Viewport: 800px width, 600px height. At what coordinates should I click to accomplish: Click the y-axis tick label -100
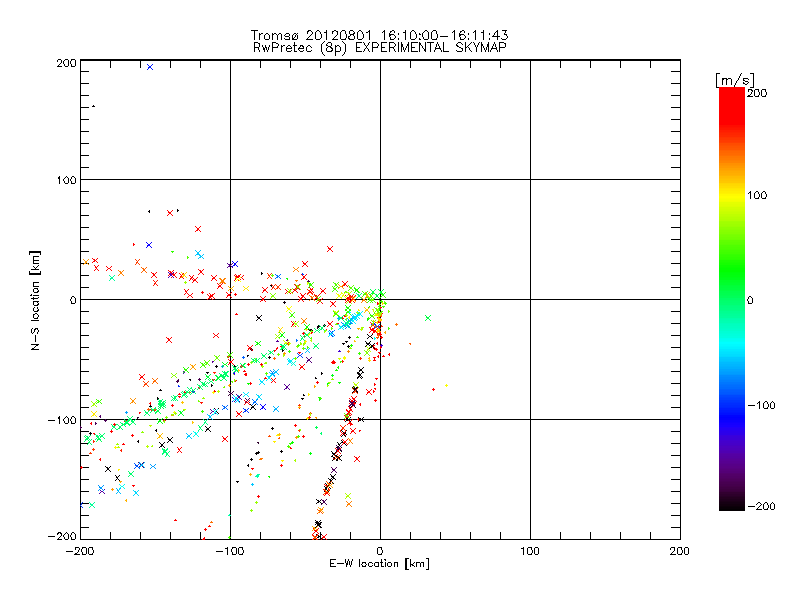coord(63,420)
